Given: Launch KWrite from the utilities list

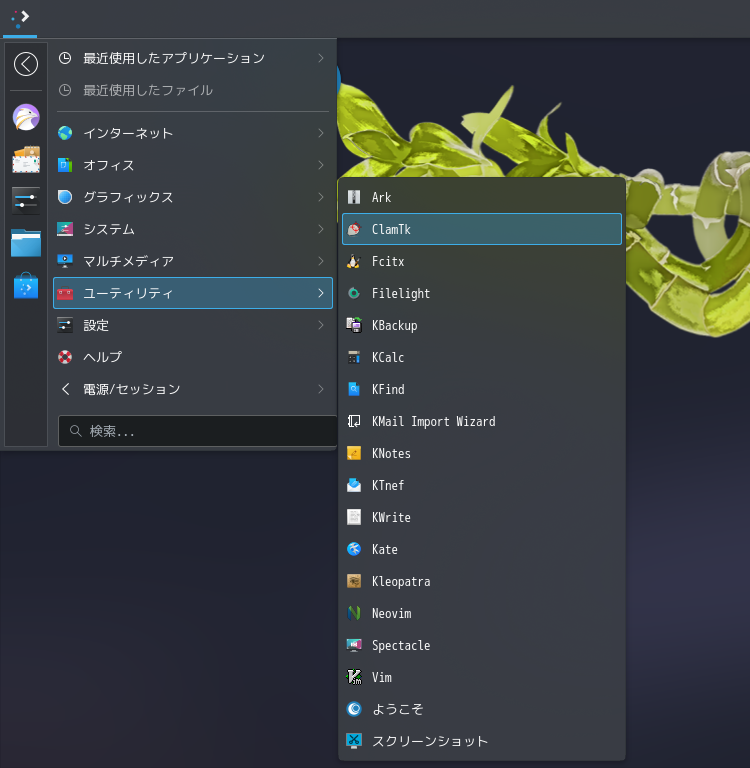Looking at the screenshot, I should [x=482, y=517].
